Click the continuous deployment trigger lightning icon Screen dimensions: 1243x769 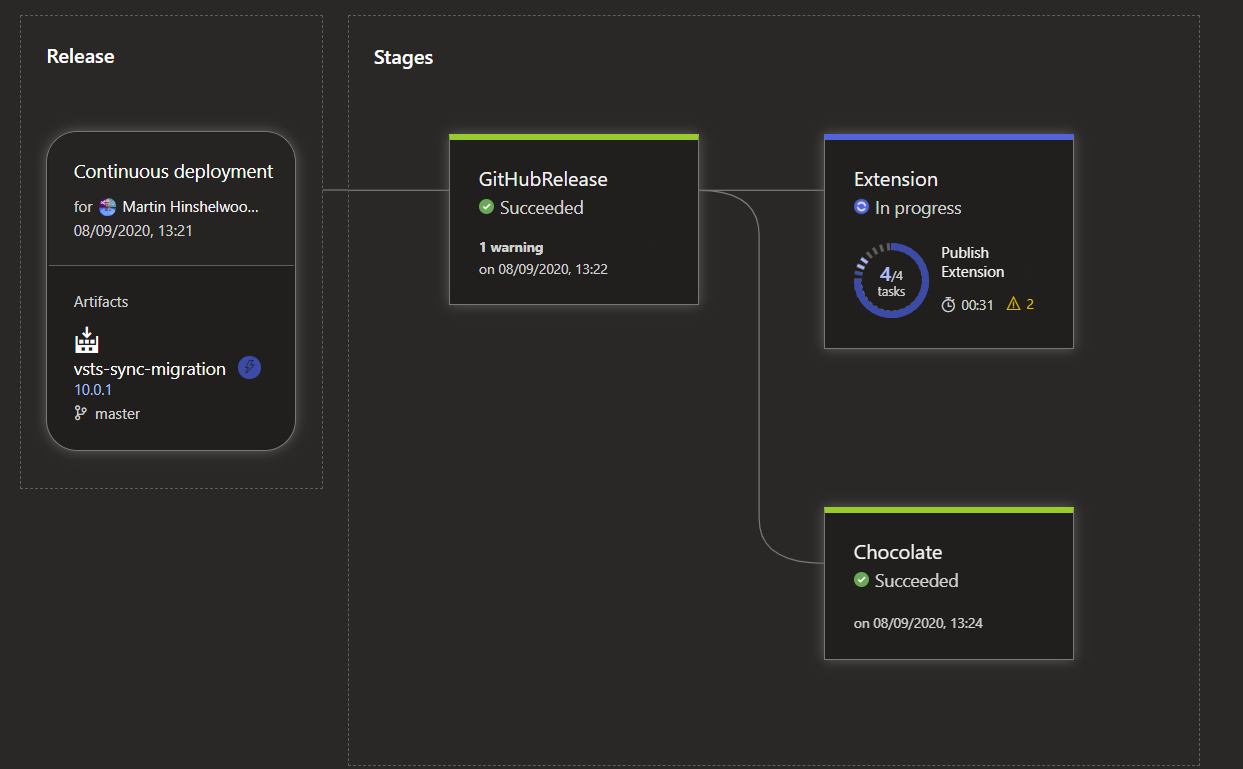pos(249,367)
